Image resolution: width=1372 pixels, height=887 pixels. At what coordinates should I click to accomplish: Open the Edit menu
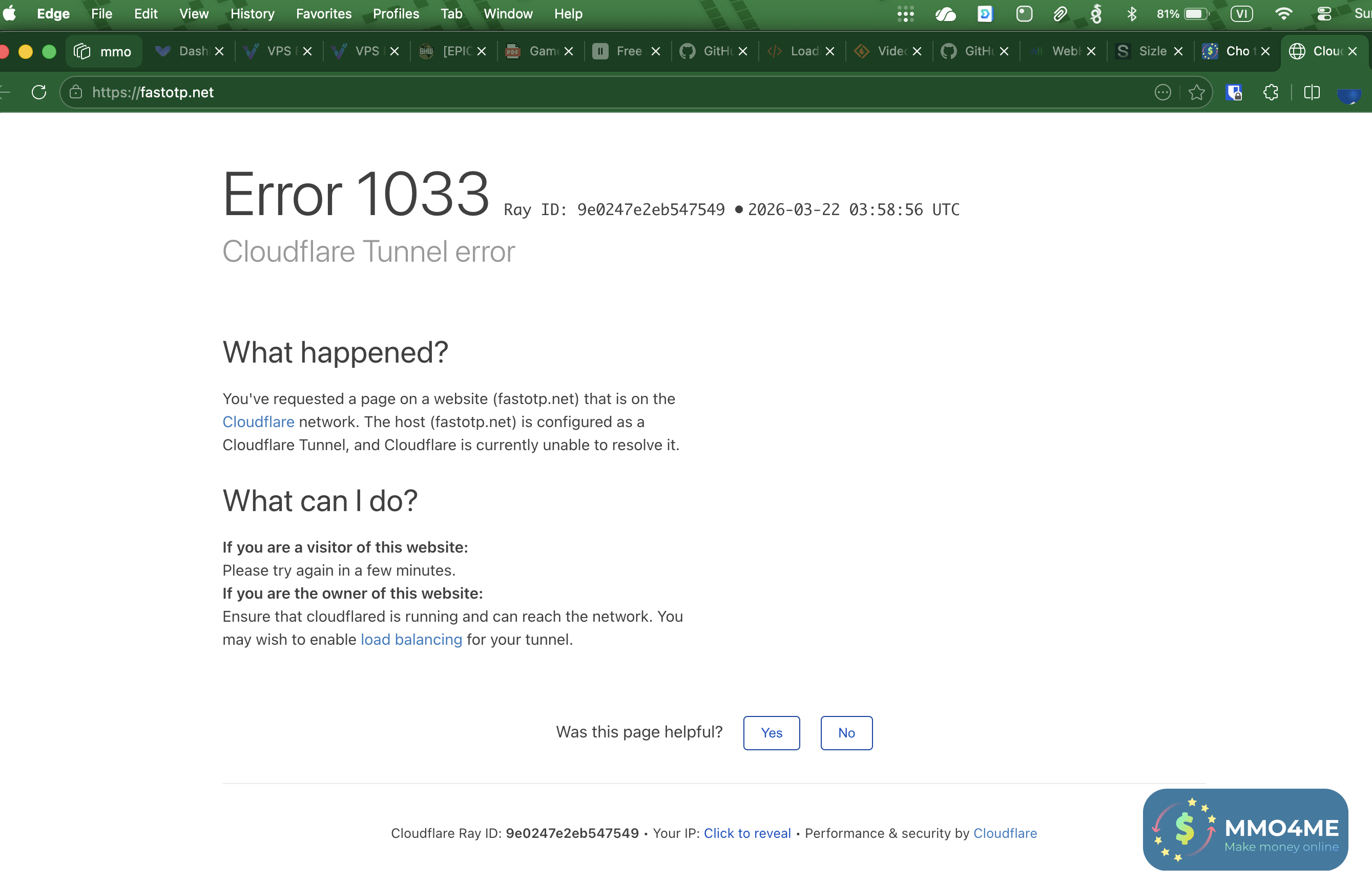coord(146,13)
